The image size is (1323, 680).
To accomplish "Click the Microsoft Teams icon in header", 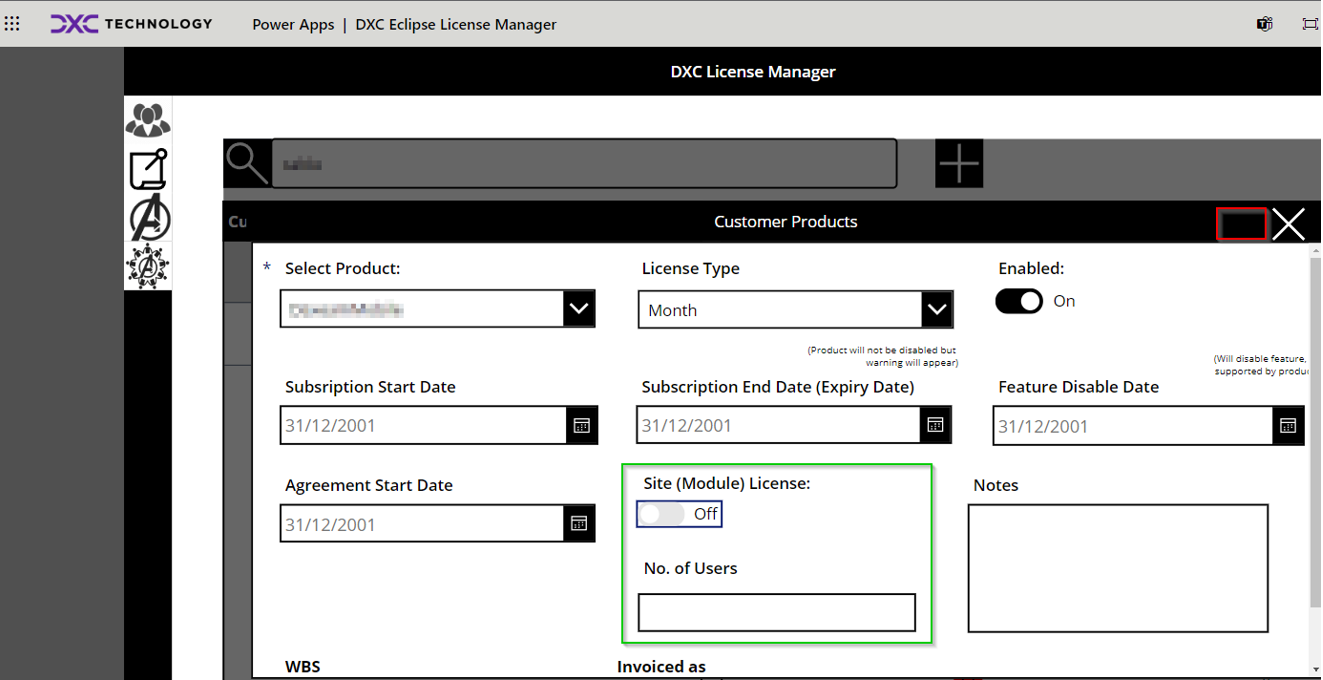I will pos(1265,24).
